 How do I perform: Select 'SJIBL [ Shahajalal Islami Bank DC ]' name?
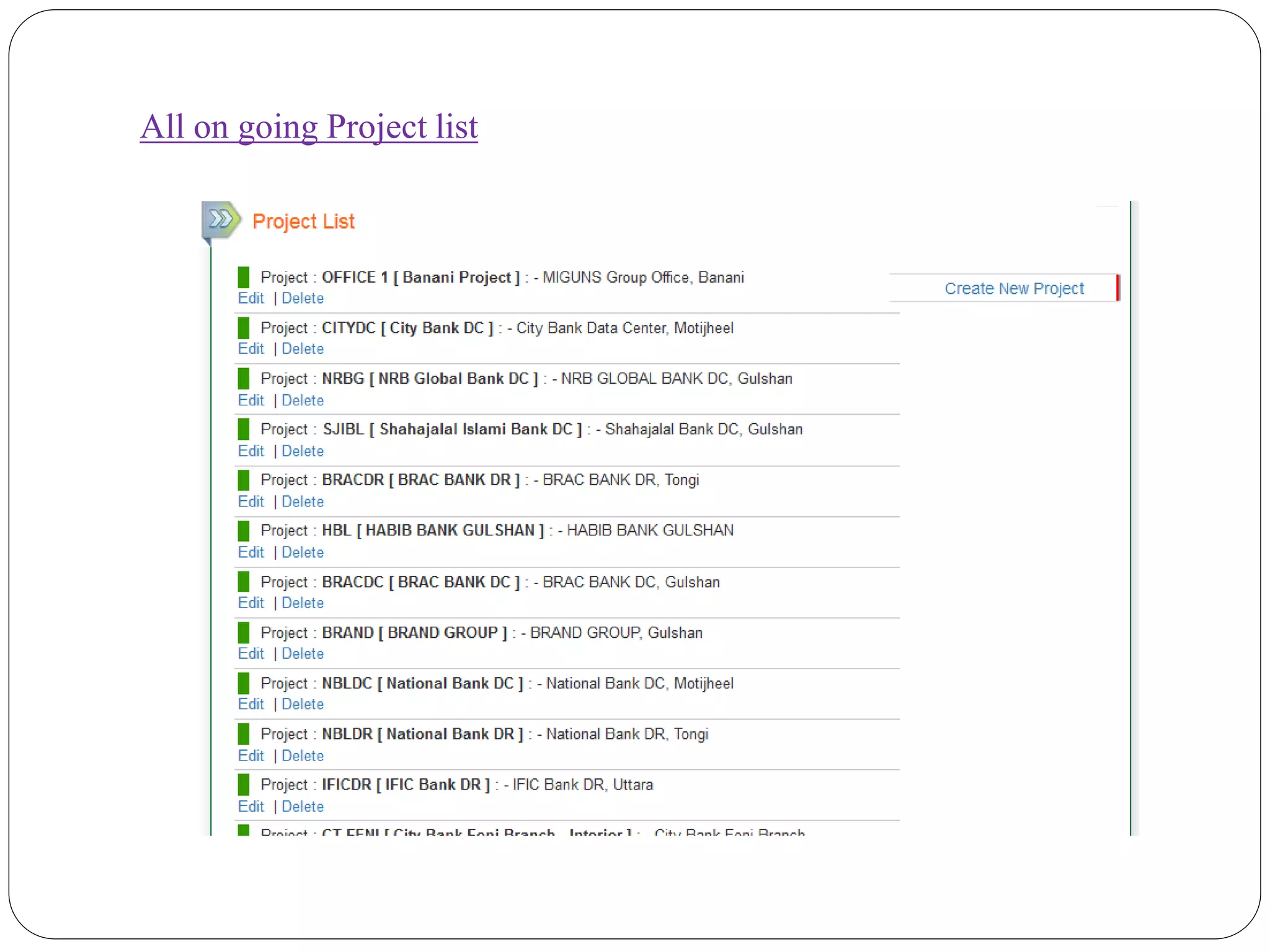click(x=453, y=429)
